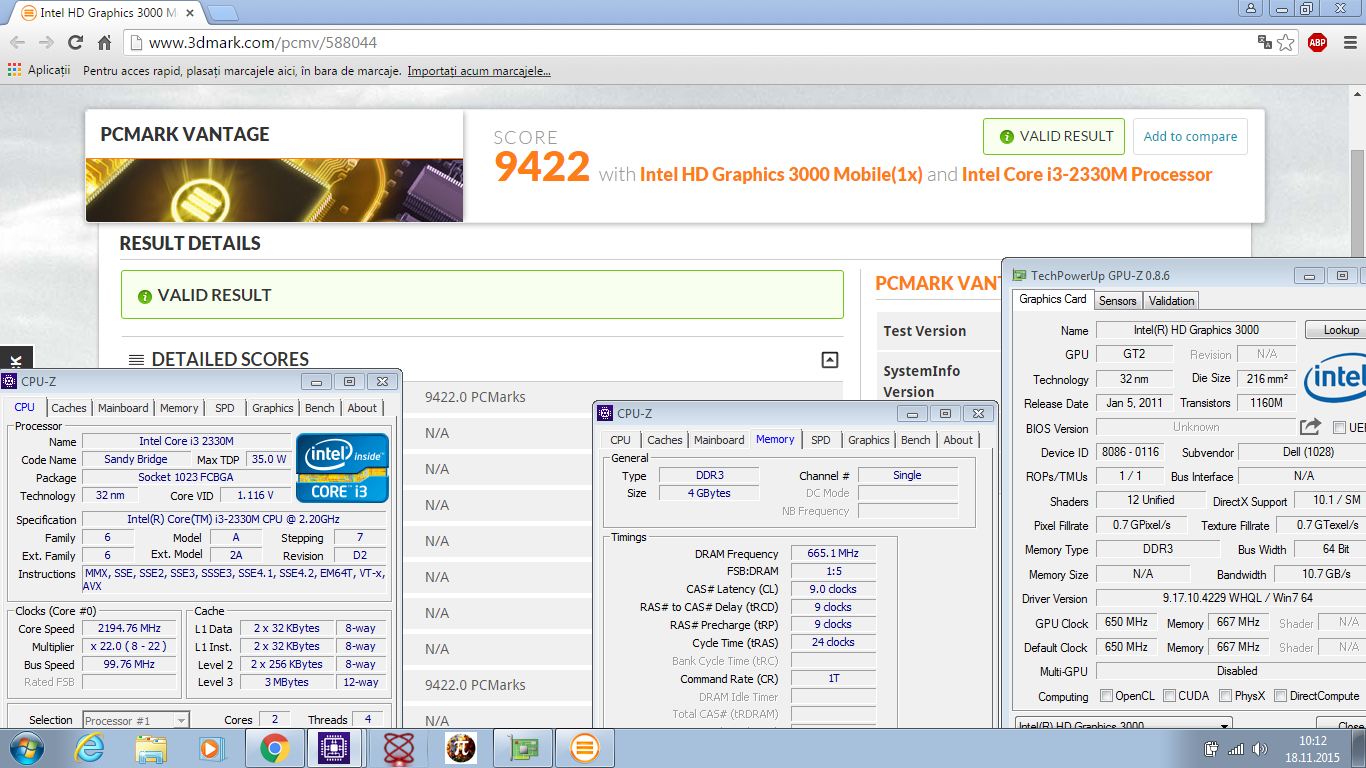
Task: Select Graphics tab in Memory CPU-Z window
Action: tap(868, 440)
